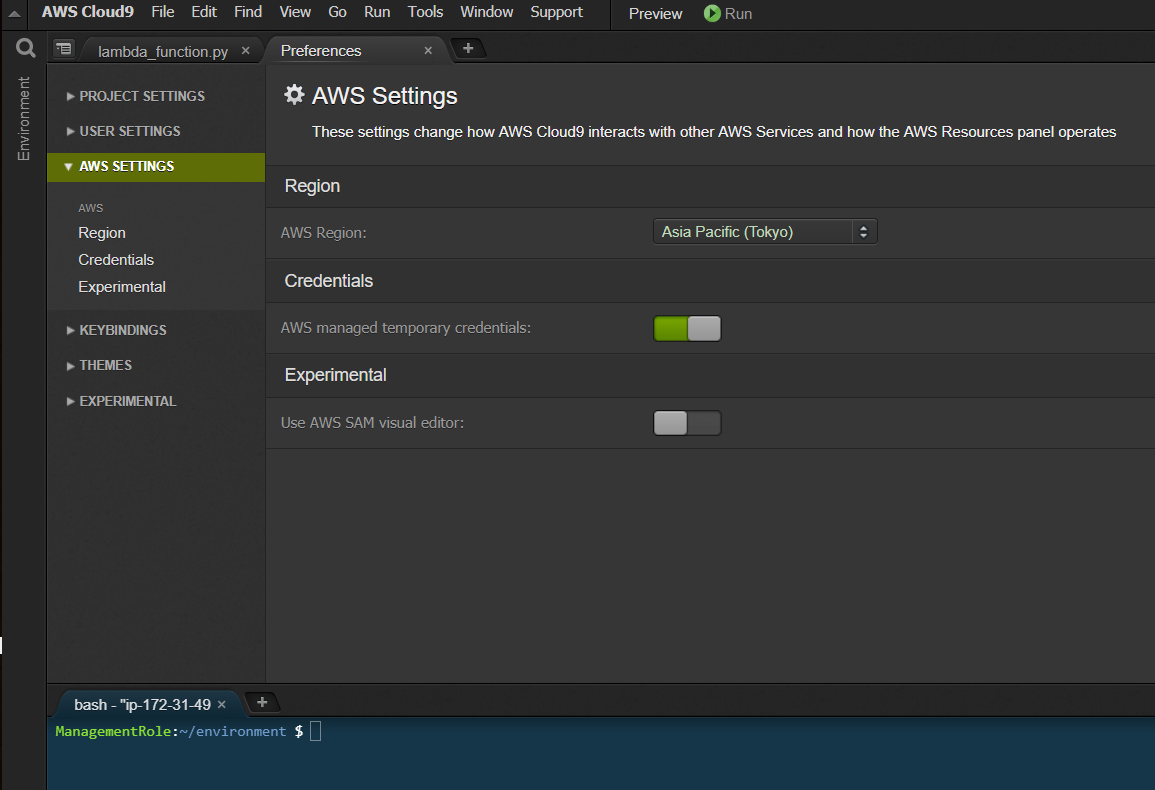The width and height of the screenshot is (1155, 790).
Task: Close the lambda_function.py tab
Action: [x=245, y=51]
